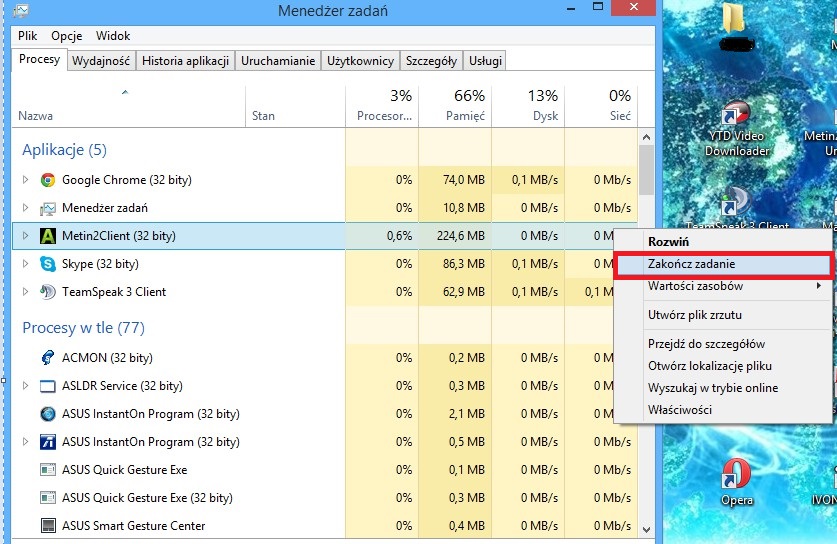Image resolution: width=837 pixels, height=544 pixels.
Task: Click the blue ASUS InstantOn Program icon with expander
Action: click(x=48, y=442)
